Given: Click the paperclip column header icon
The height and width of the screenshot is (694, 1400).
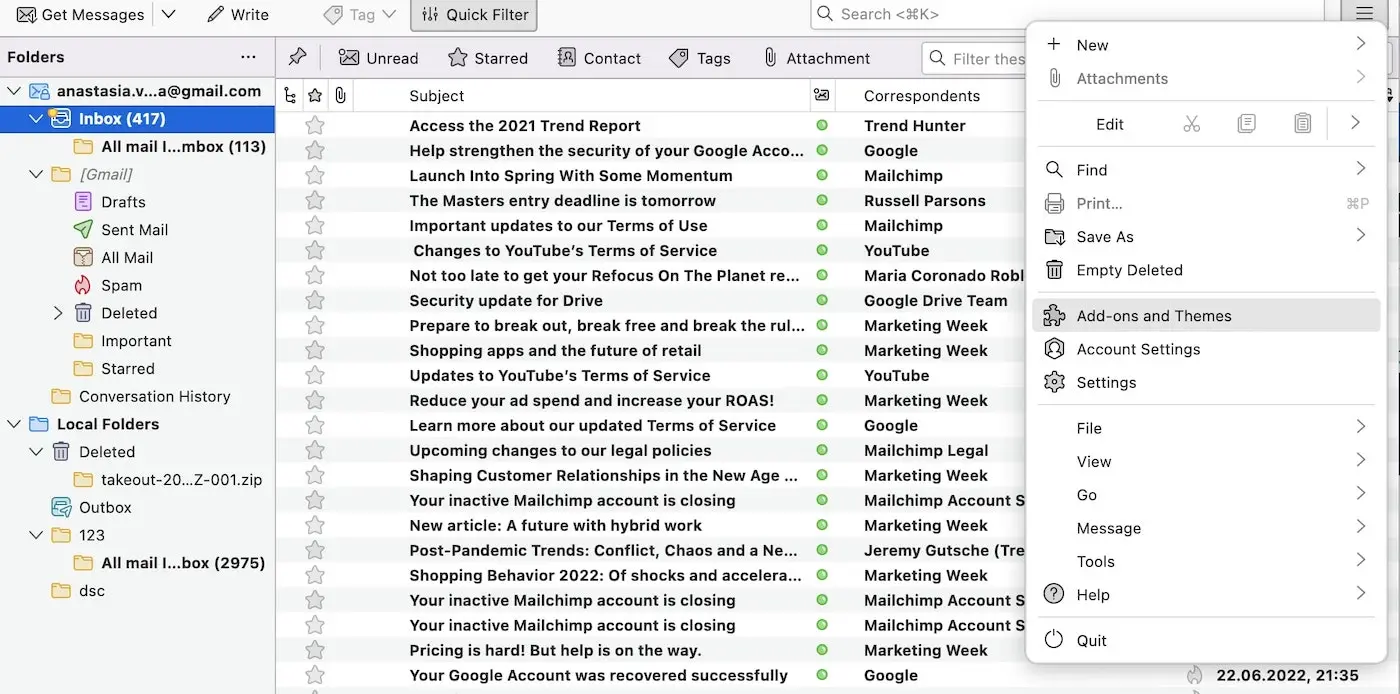Looking at the screenshot, I should click(339, 95).
